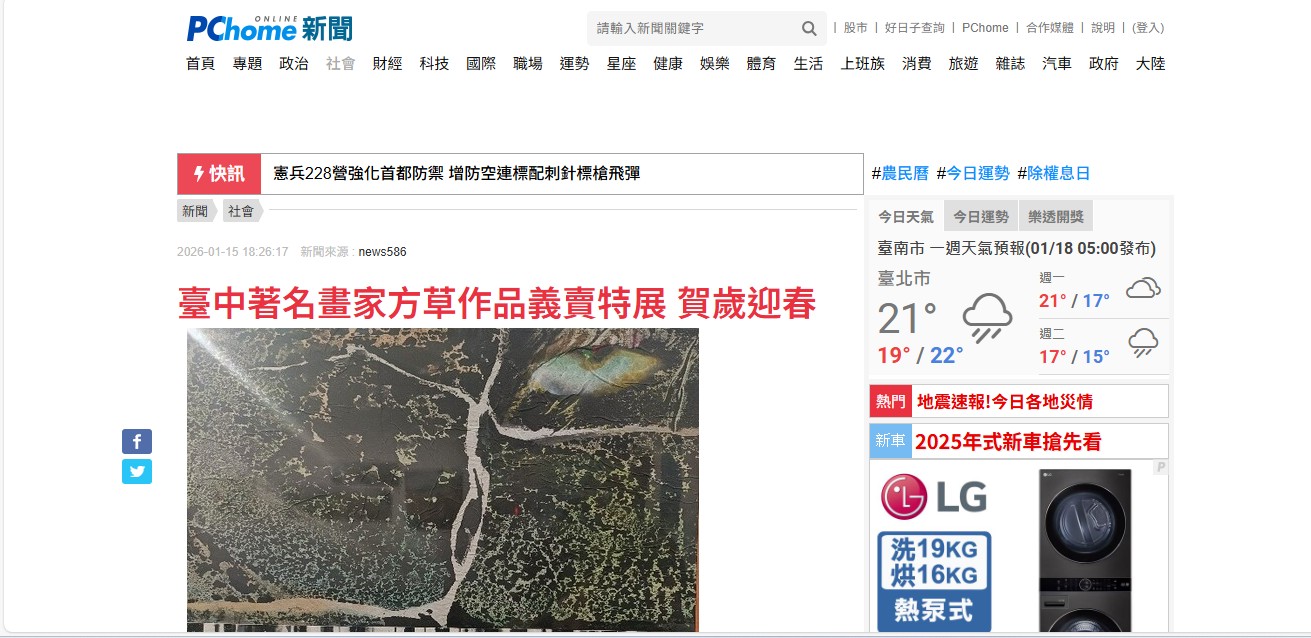1311x638 pixels.
Task: Click the (登入) login link
Action: pos(1148,28)
